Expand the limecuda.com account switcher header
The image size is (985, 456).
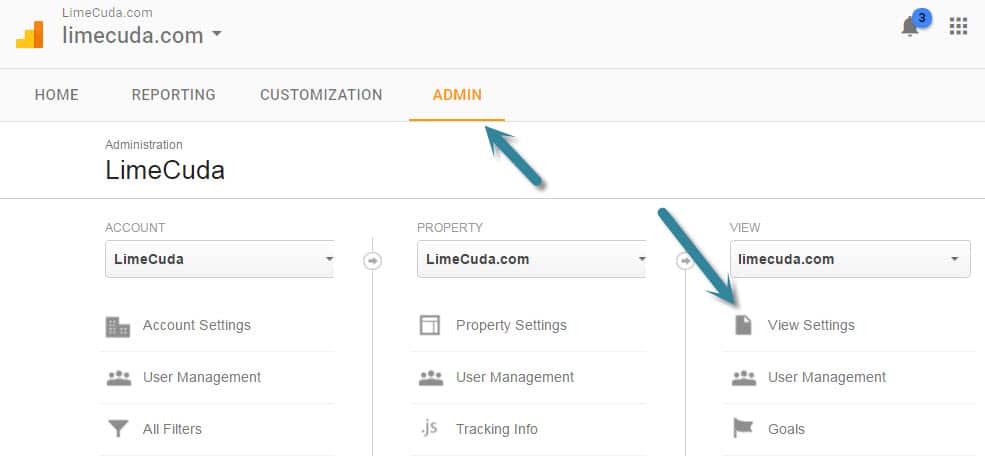[142, 35]
